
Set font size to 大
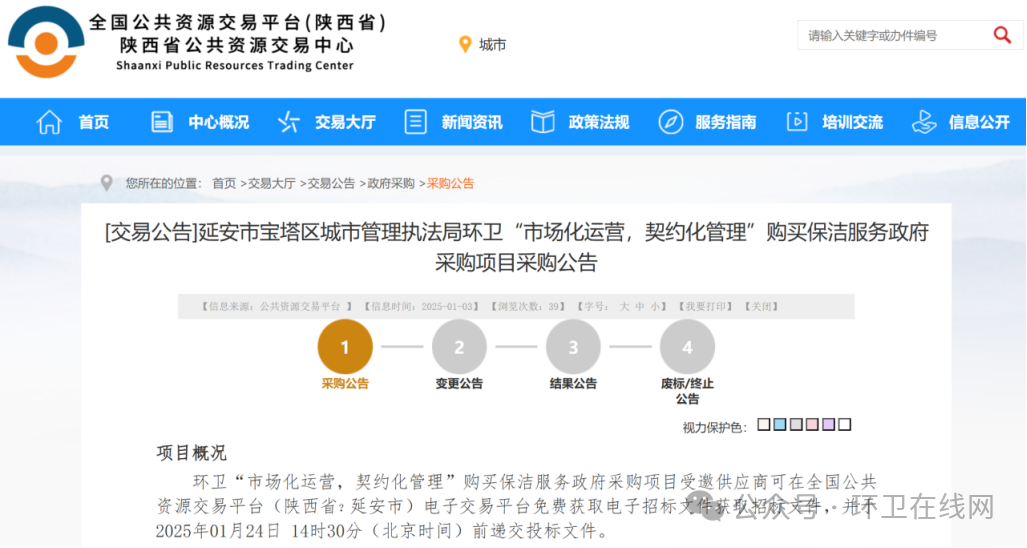(624, 306)
